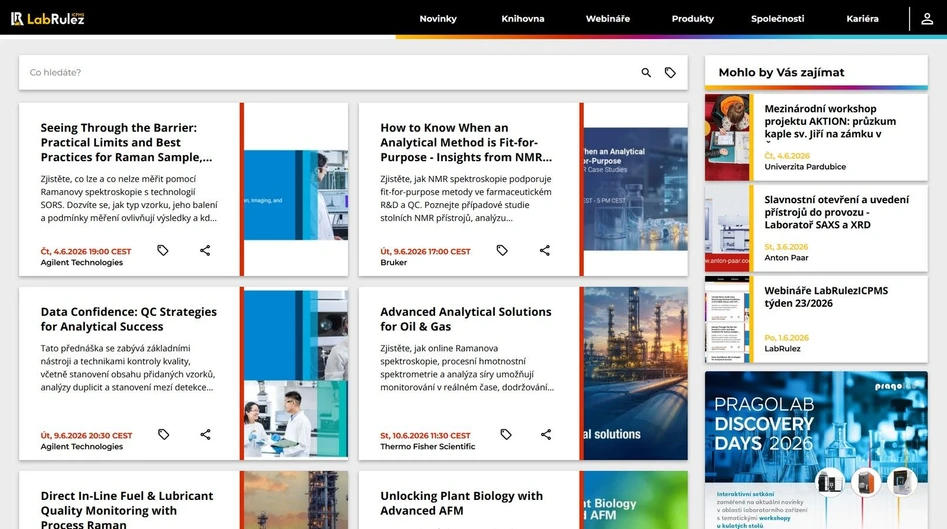Open Pragolab Discovery Days 2026 banner

point(816,450)
